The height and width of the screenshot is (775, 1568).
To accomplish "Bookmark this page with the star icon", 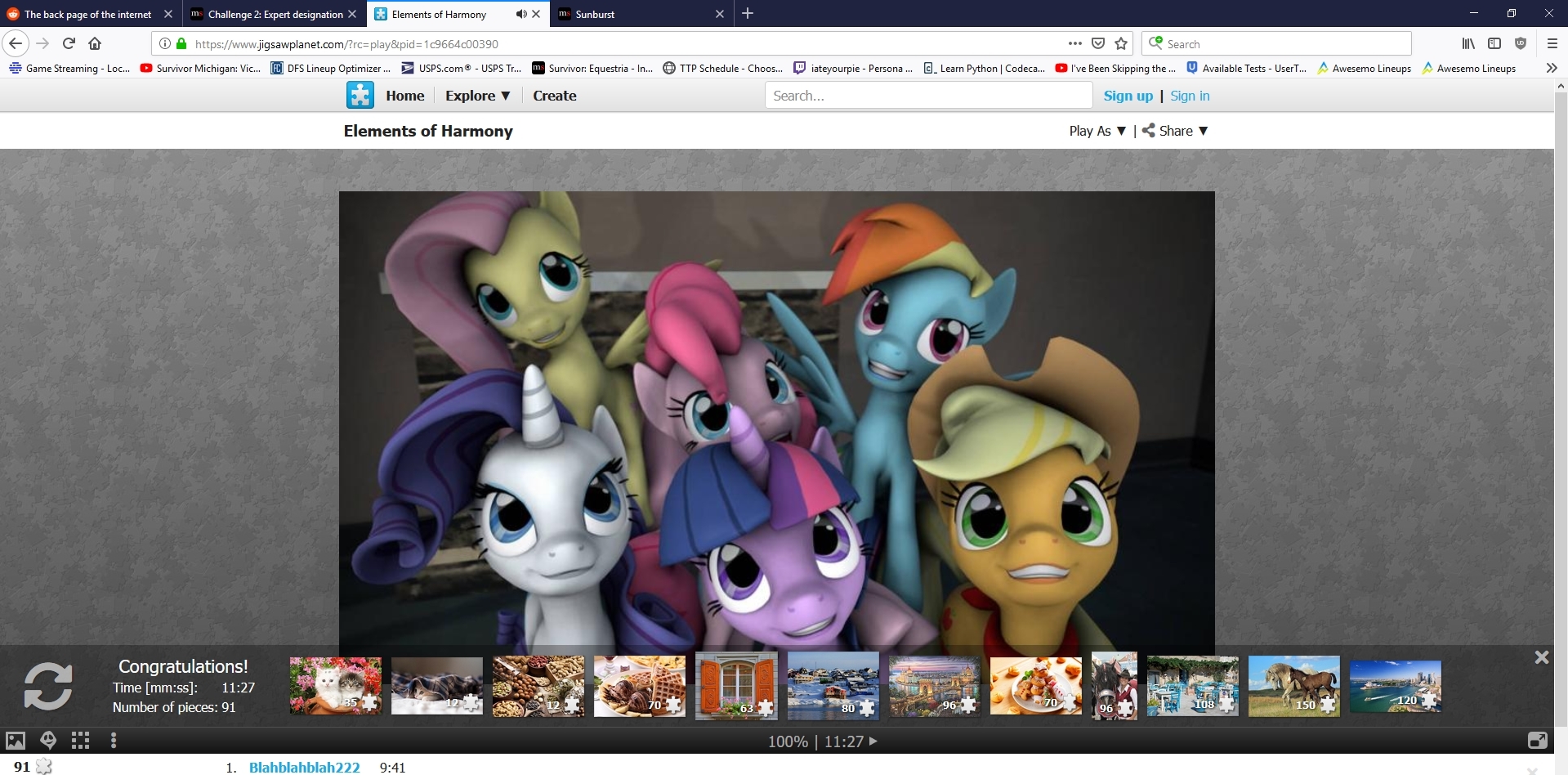I will pyautogui.click(x=1121, y=43).
